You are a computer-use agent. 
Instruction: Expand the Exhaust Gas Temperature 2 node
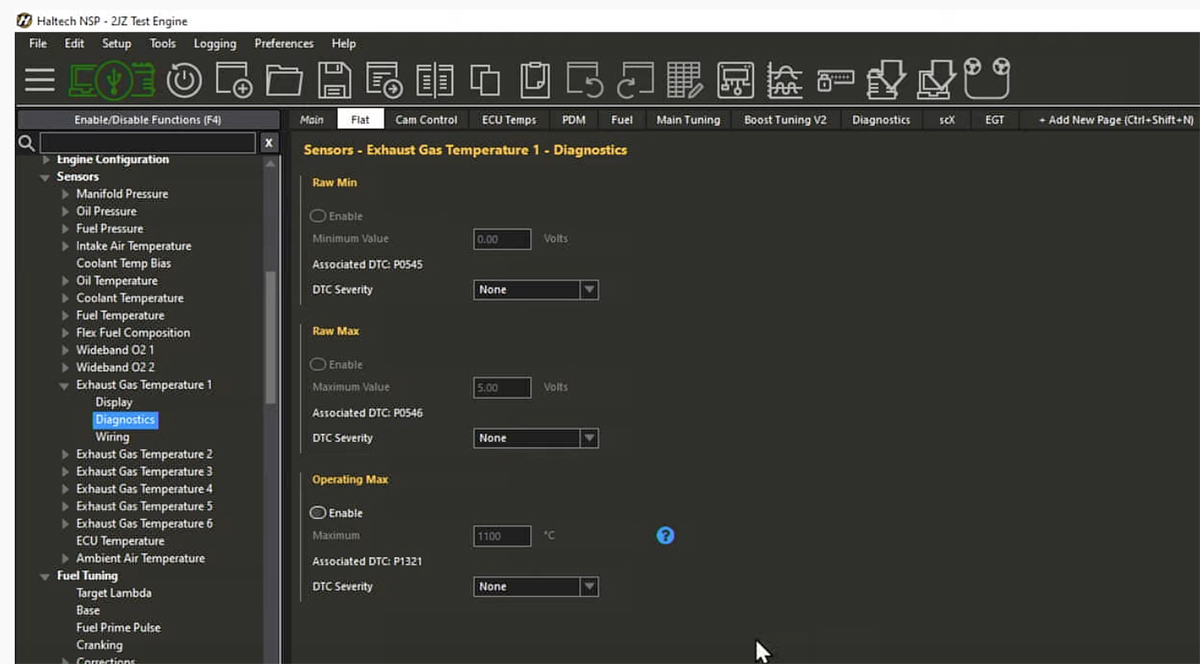(66, 454)
